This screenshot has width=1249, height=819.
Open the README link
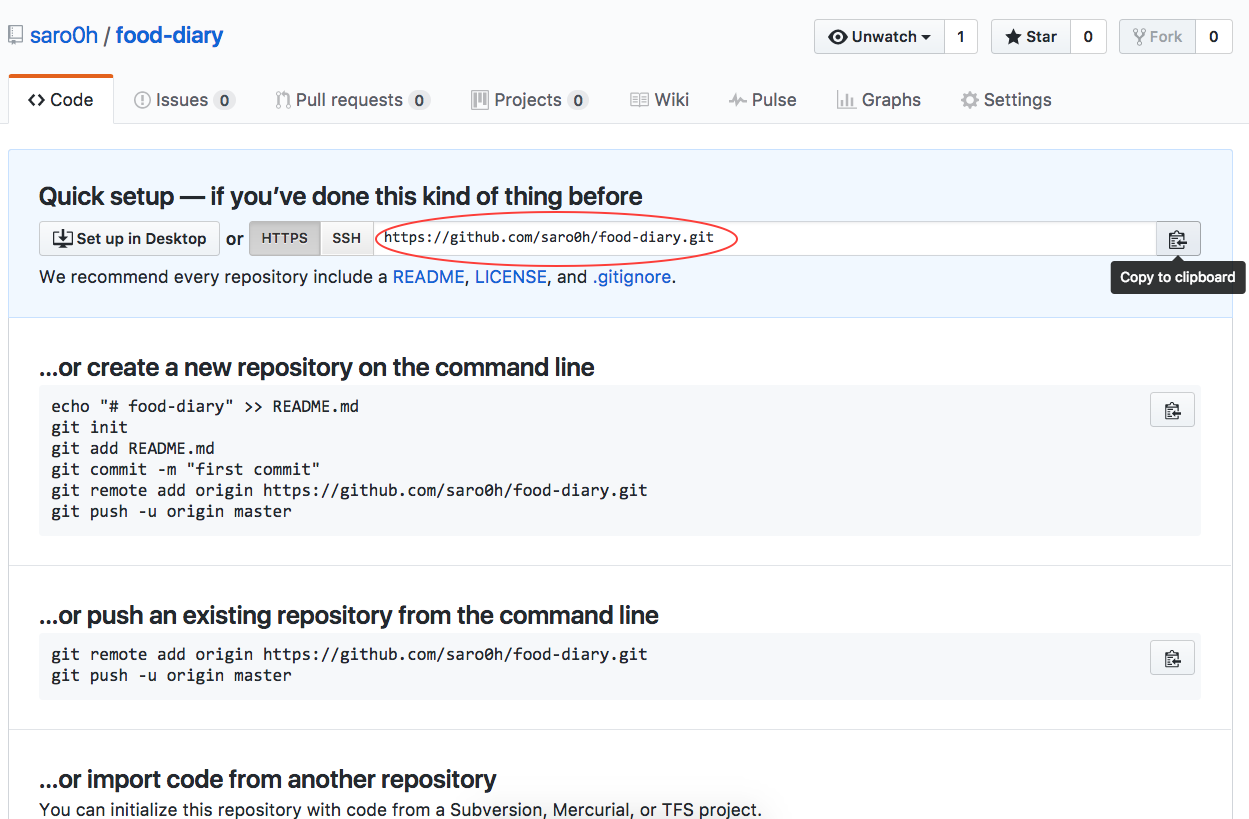pyautogui.click(x=428, y=277)
